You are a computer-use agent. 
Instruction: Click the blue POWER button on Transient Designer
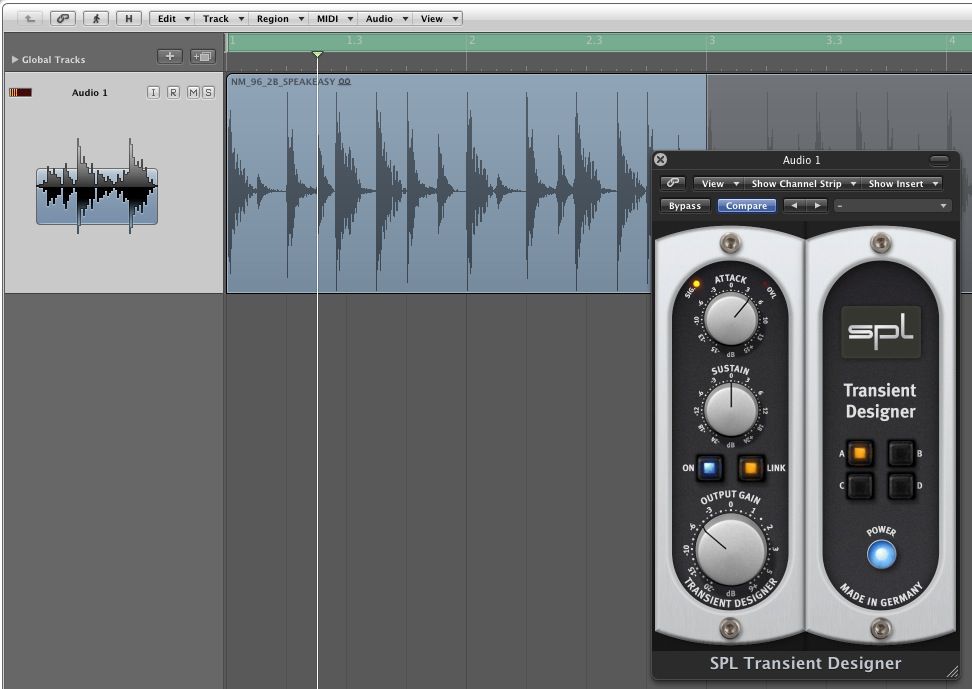point(881,554)
